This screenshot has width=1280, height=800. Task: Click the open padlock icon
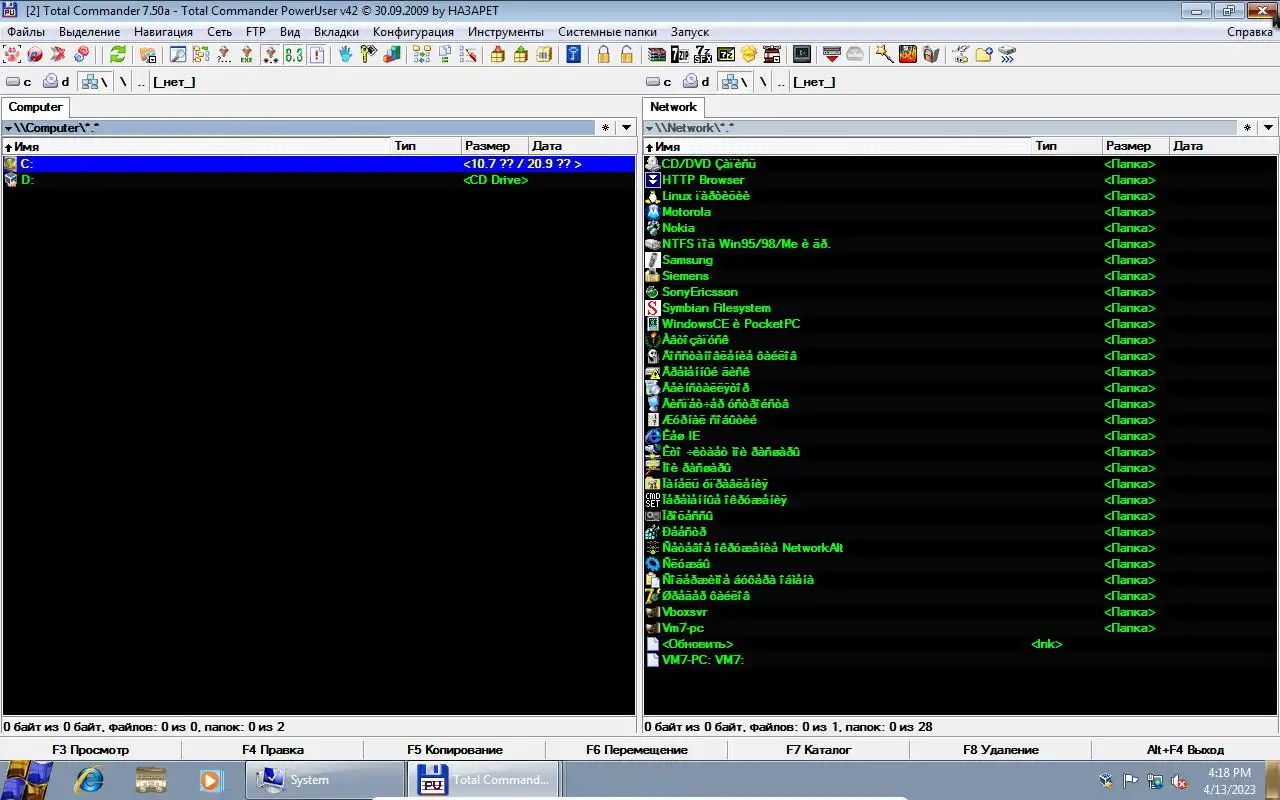(x=627, y=54)
